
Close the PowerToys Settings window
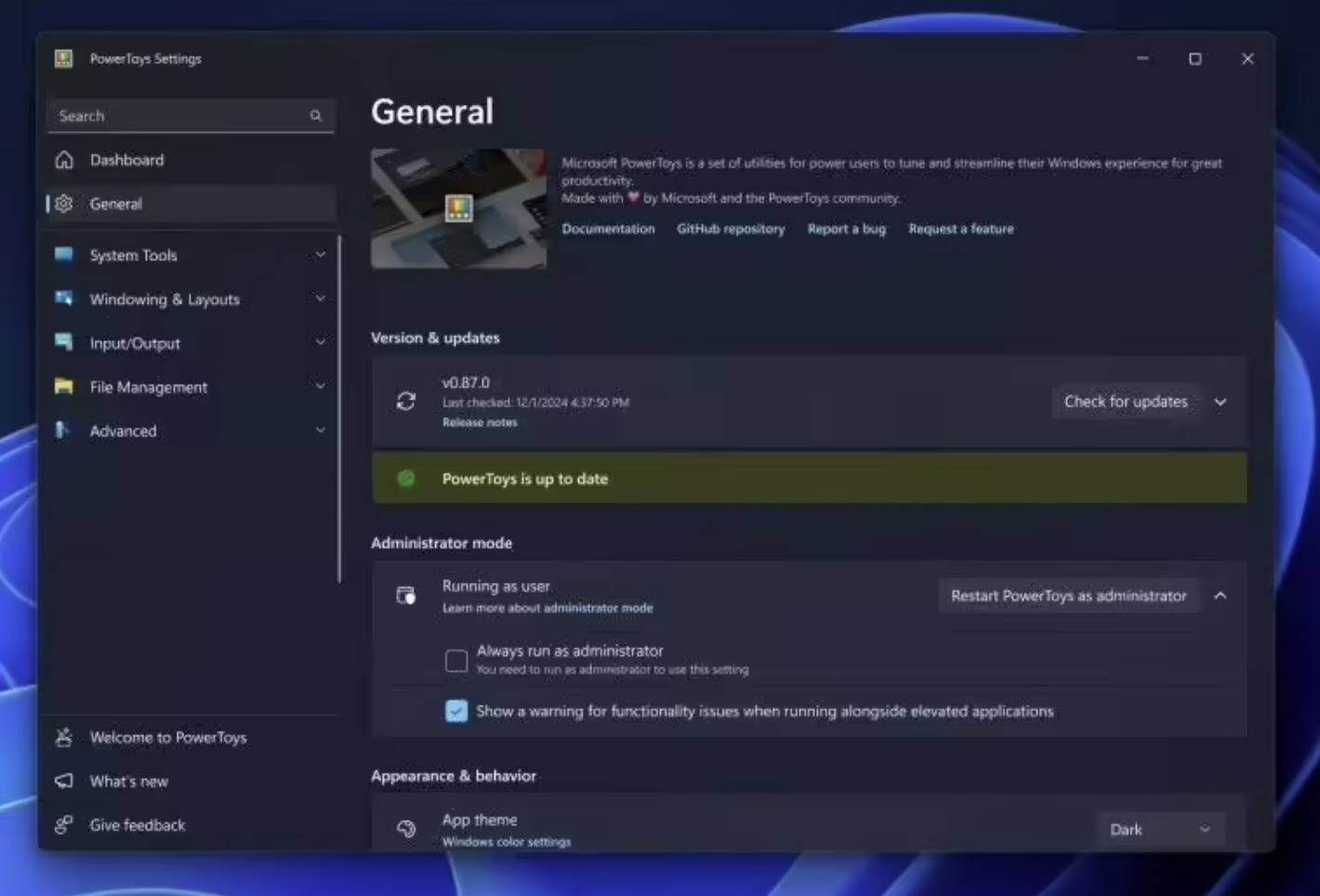[1247, 59]
